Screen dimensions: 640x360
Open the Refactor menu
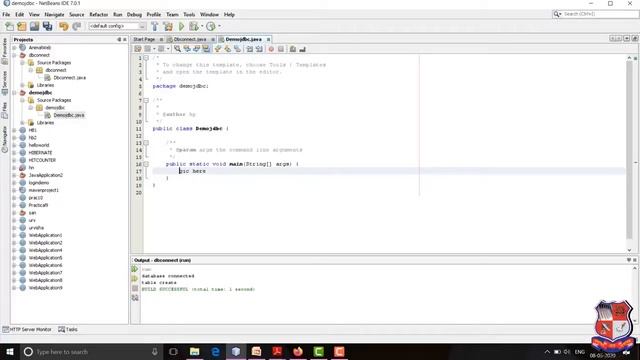point(98,14)
